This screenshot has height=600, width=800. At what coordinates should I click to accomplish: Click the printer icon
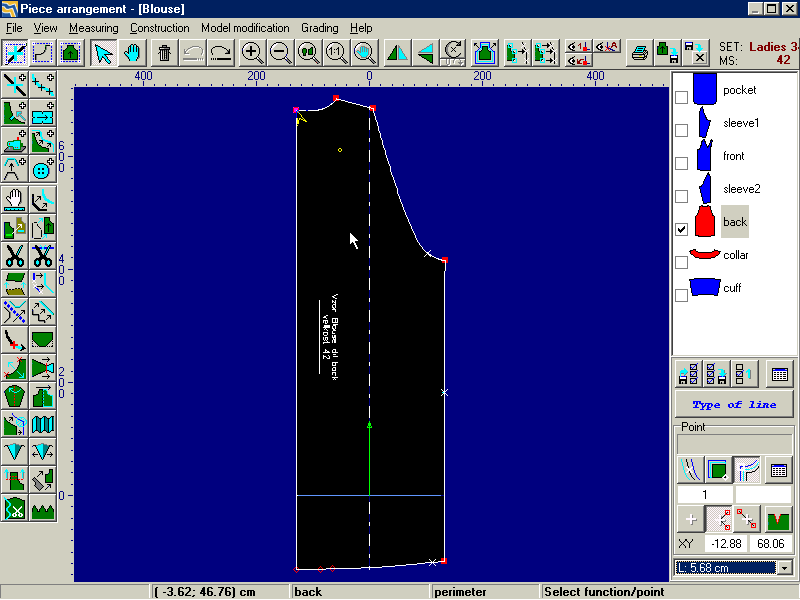[x=639, y=53]
